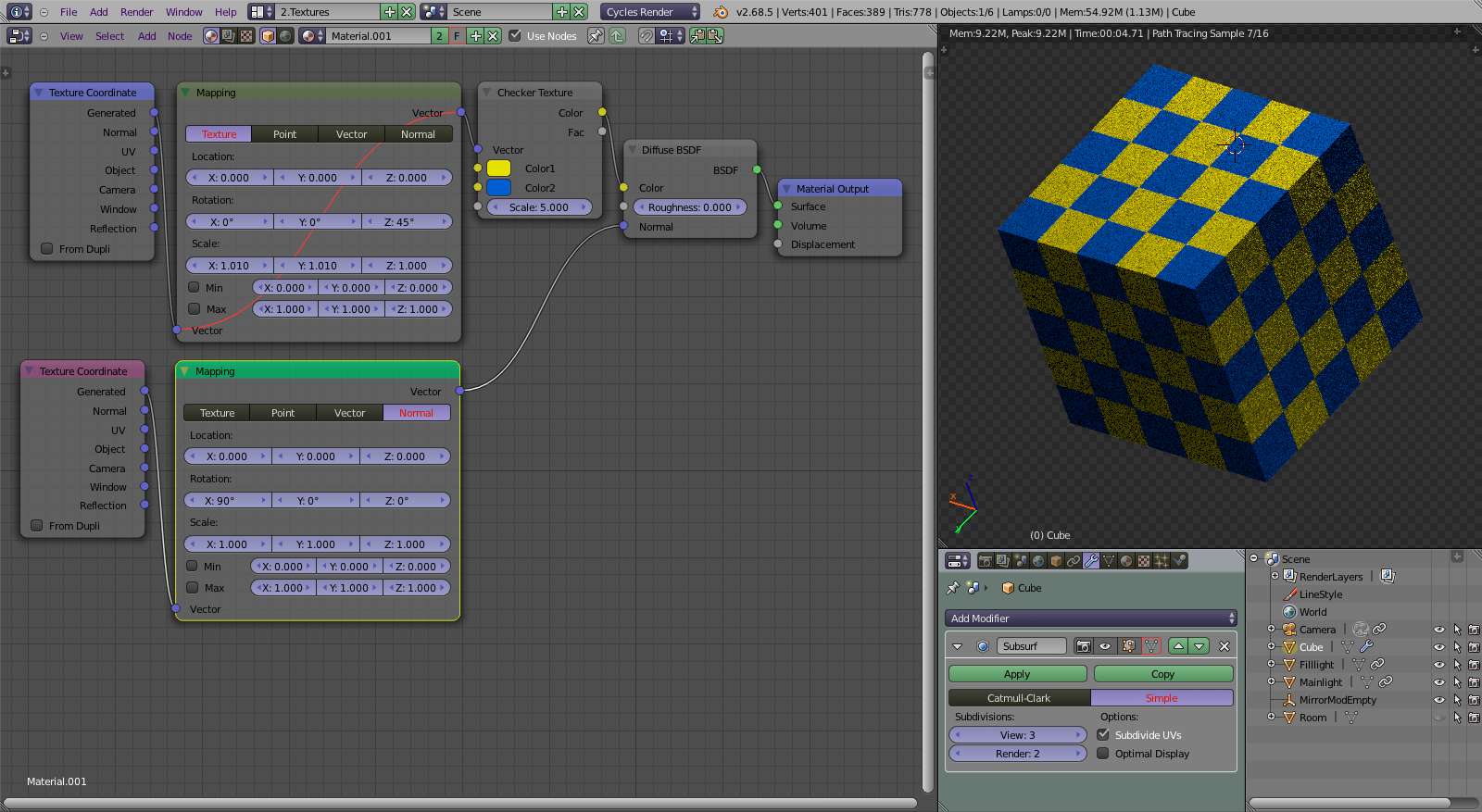Select Point type in upper Mapping node

point(284,134)
